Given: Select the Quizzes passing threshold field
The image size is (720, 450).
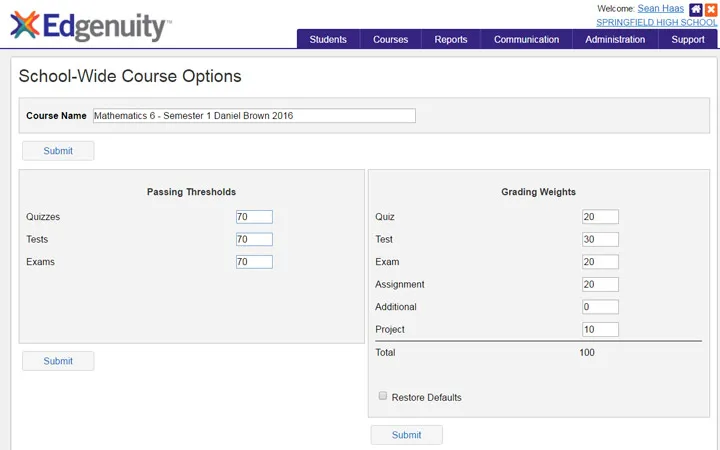Looking at the screenshot, I should tap(254, 217).
